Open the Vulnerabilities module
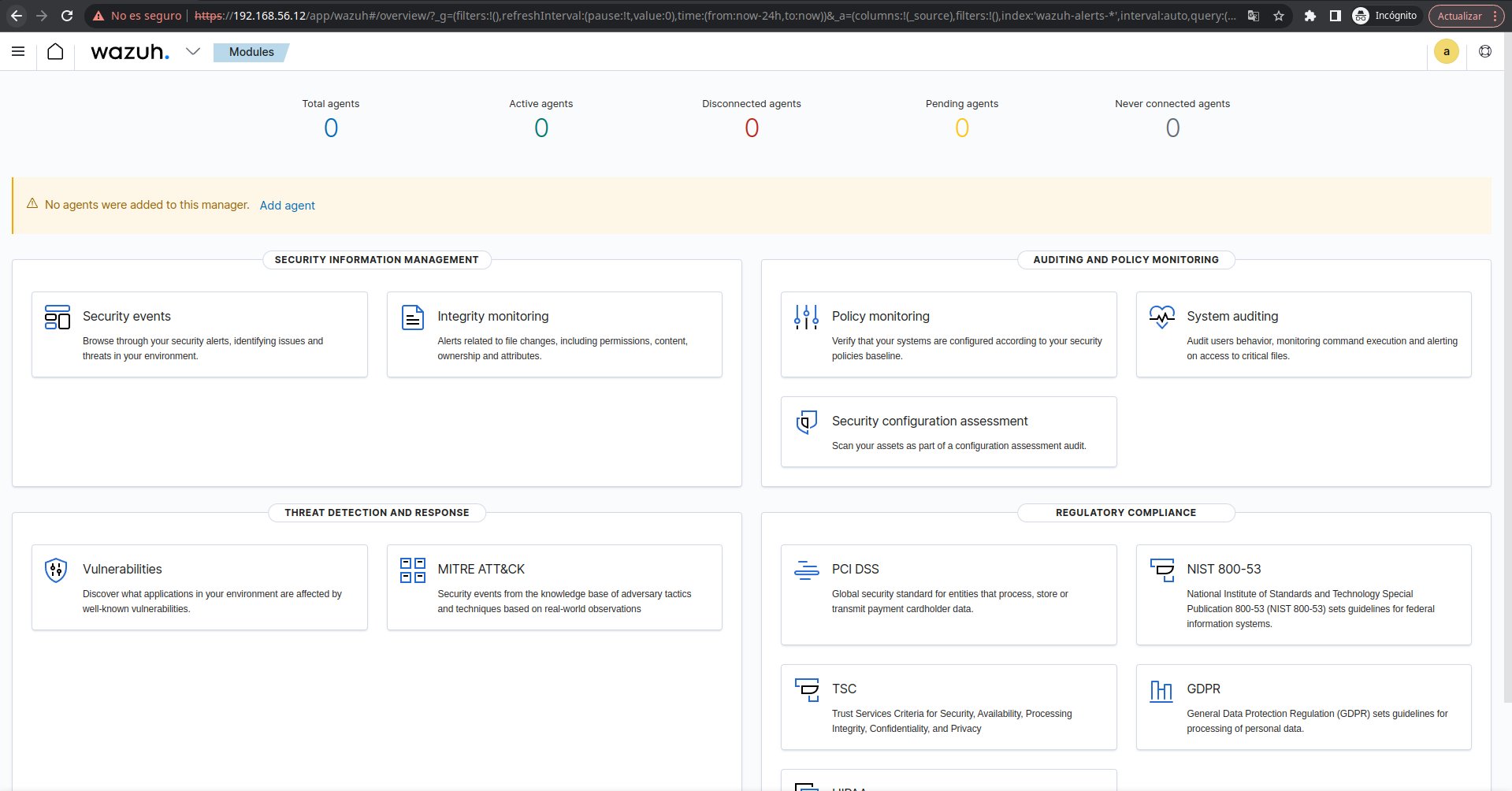Screen dimensions: 1512x791 [x=122, y=569]
